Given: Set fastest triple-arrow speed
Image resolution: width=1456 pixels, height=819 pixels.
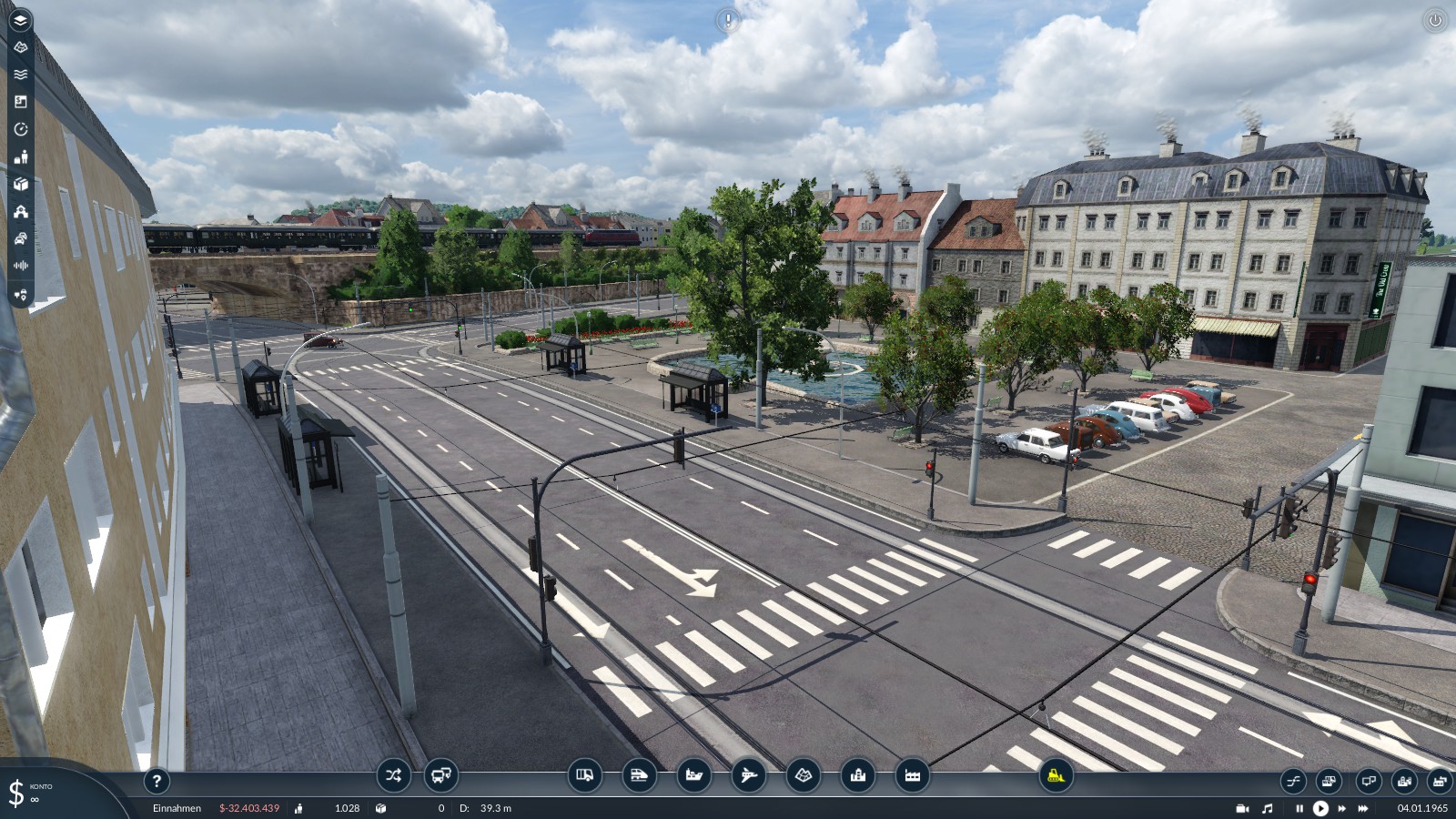Looking at the screenshot, I should coord(1363,808).
